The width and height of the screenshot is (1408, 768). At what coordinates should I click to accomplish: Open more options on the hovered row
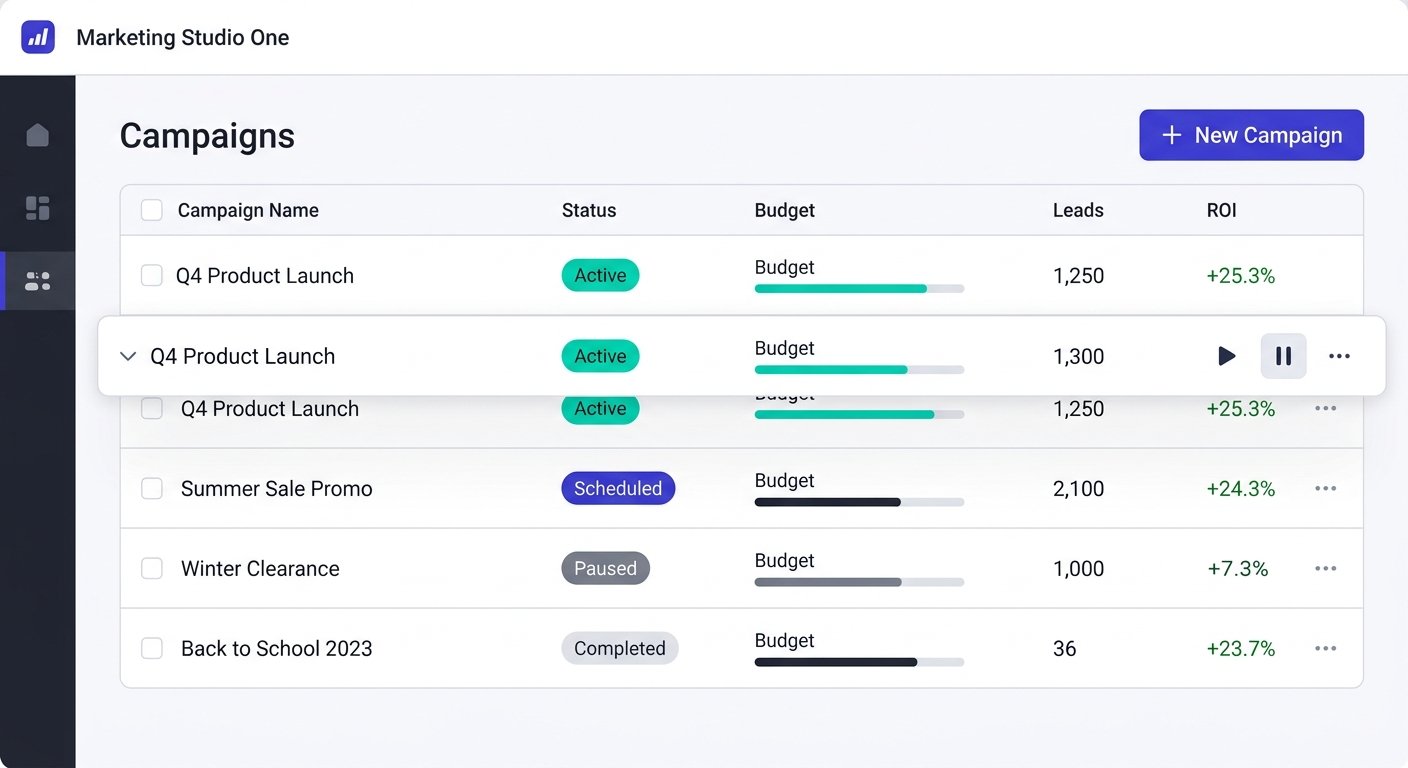point(1339,356)
